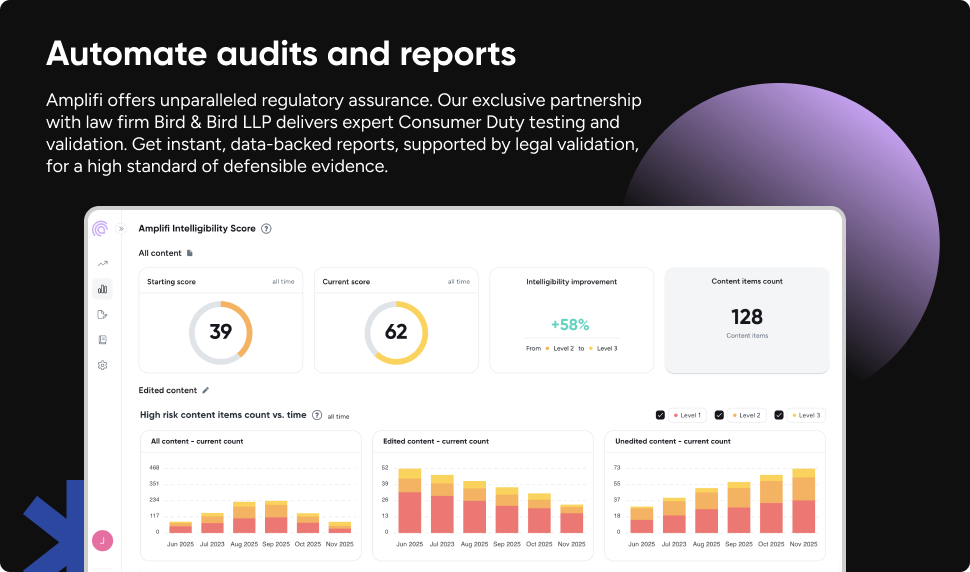The width and height of the screenshot is (970, 572).
Task: Open the Current score 'all time' filter
Action: coord(459,281)
